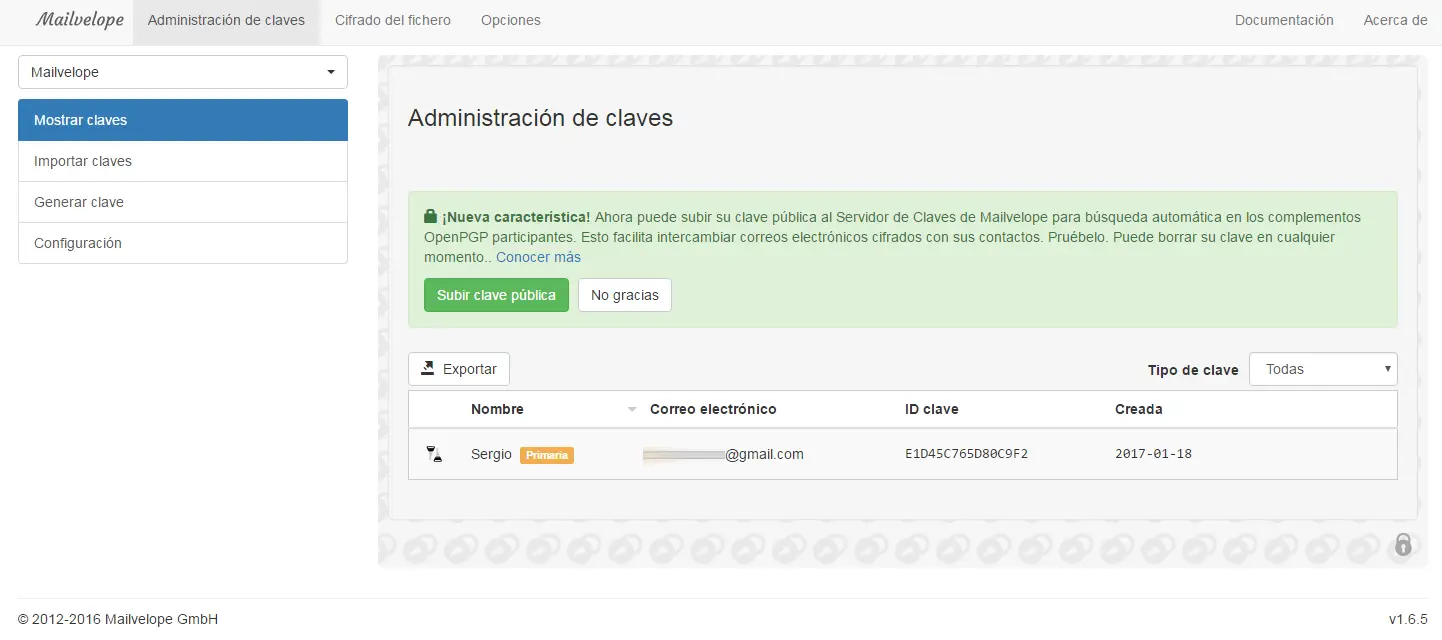
Task: Select Mostrar claves in the sidebar
Action: click(x=183, y=120)
